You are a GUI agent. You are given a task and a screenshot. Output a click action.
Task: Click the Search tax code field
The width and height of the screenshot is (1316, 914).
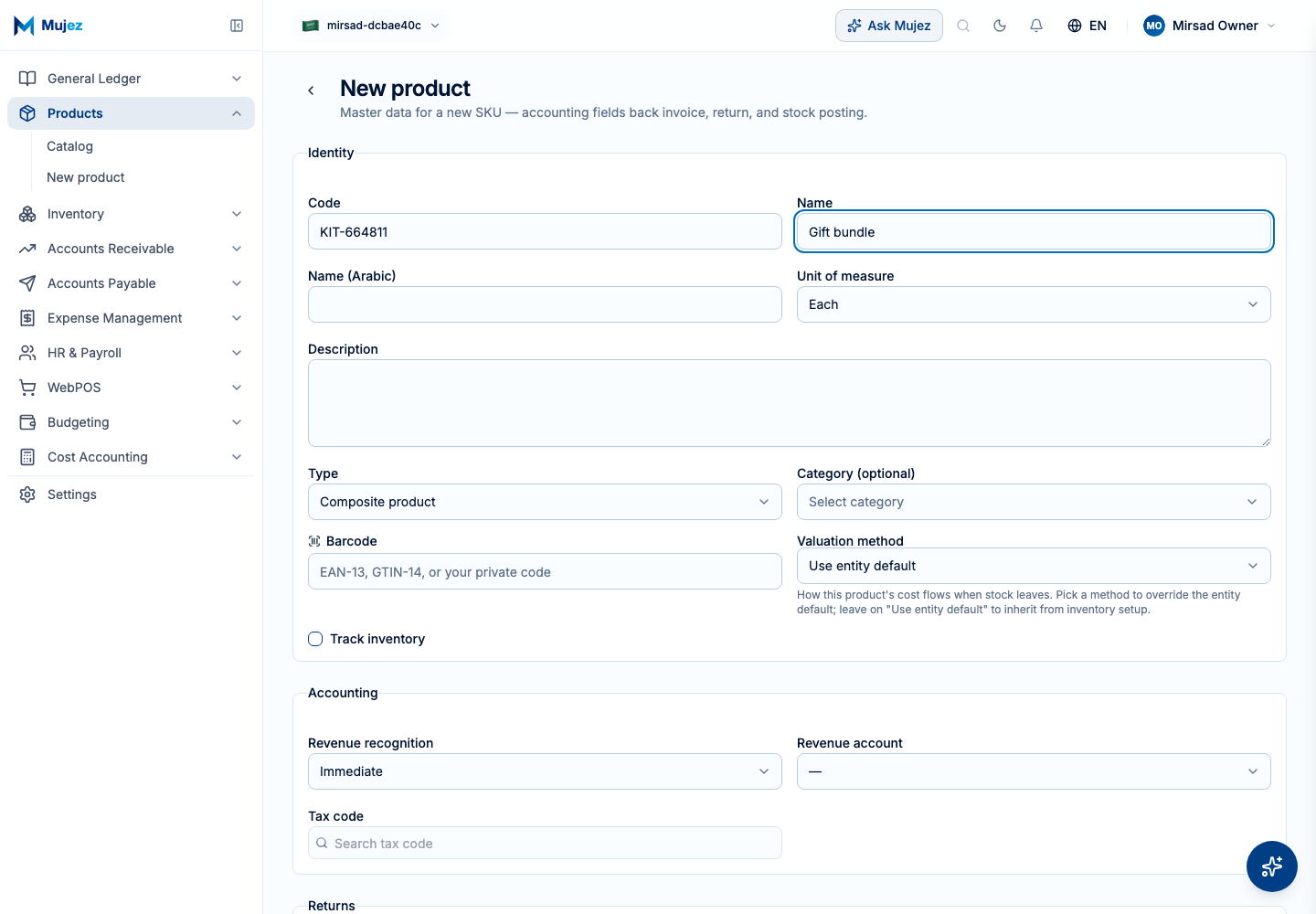point(545,843)
